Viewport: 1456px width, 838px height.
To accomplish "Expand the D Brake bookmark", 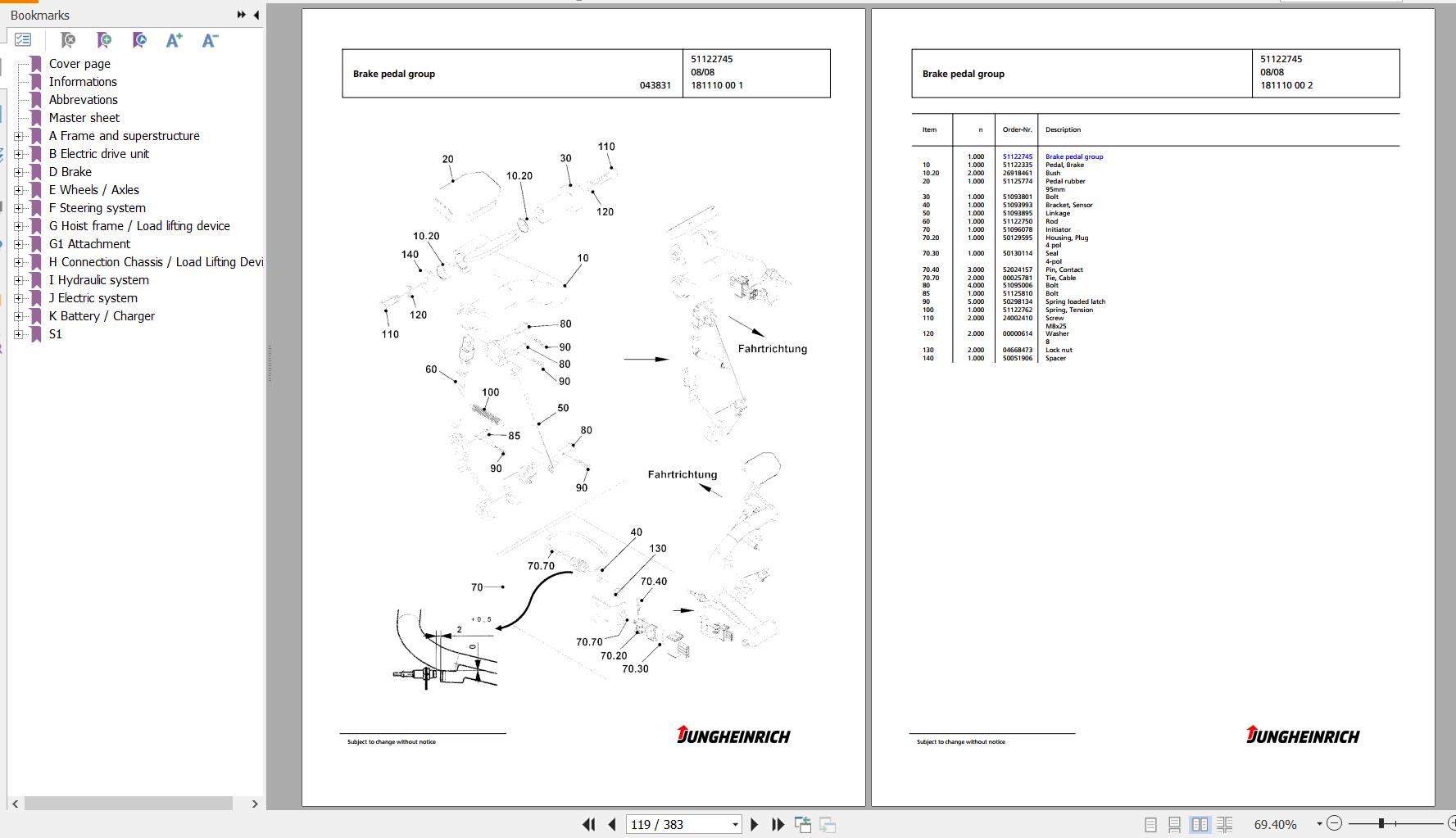I will pyautogui.click(x=18, y=172).
